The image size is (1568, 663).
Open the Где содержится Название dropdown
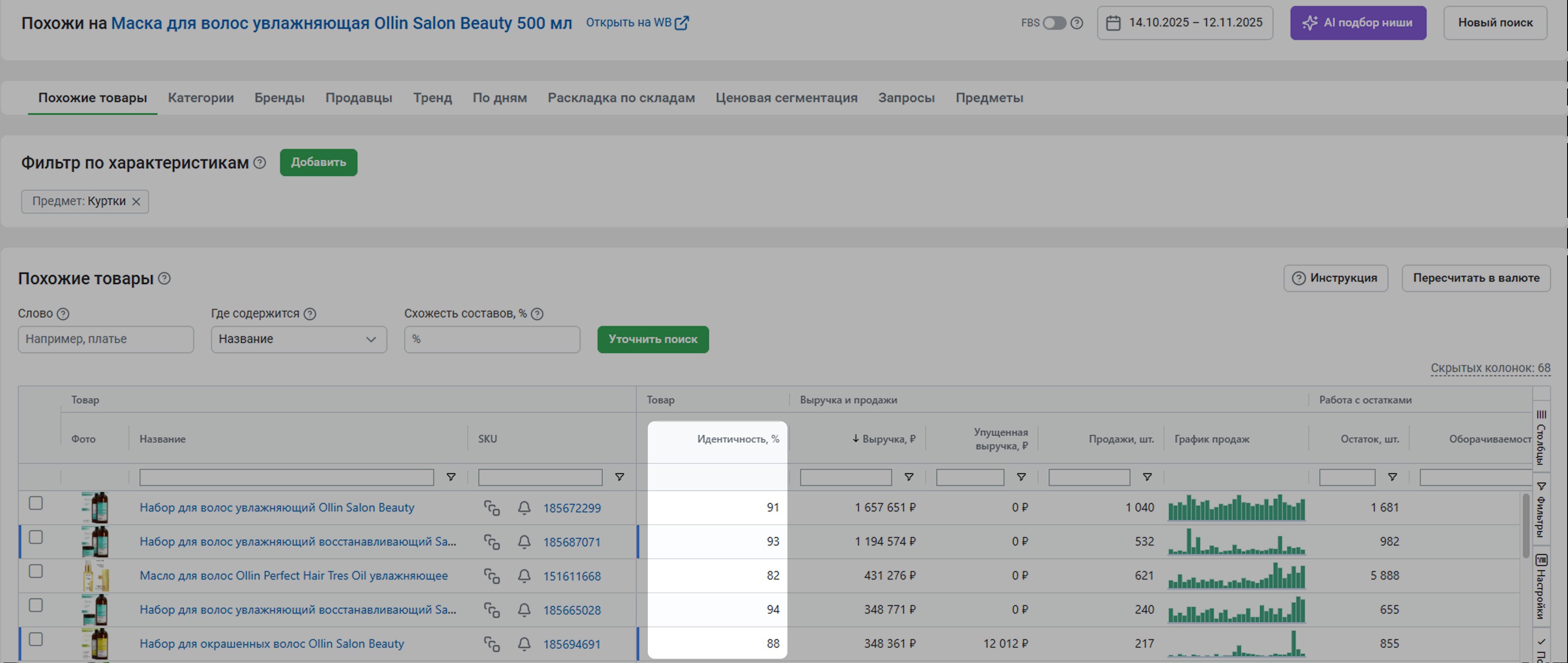(298, 339)
